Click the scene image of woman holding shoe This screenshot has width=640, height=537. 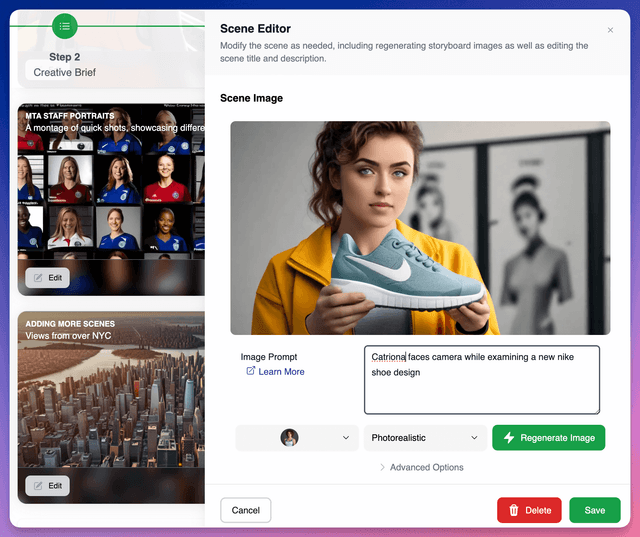[x=420, y=228]
